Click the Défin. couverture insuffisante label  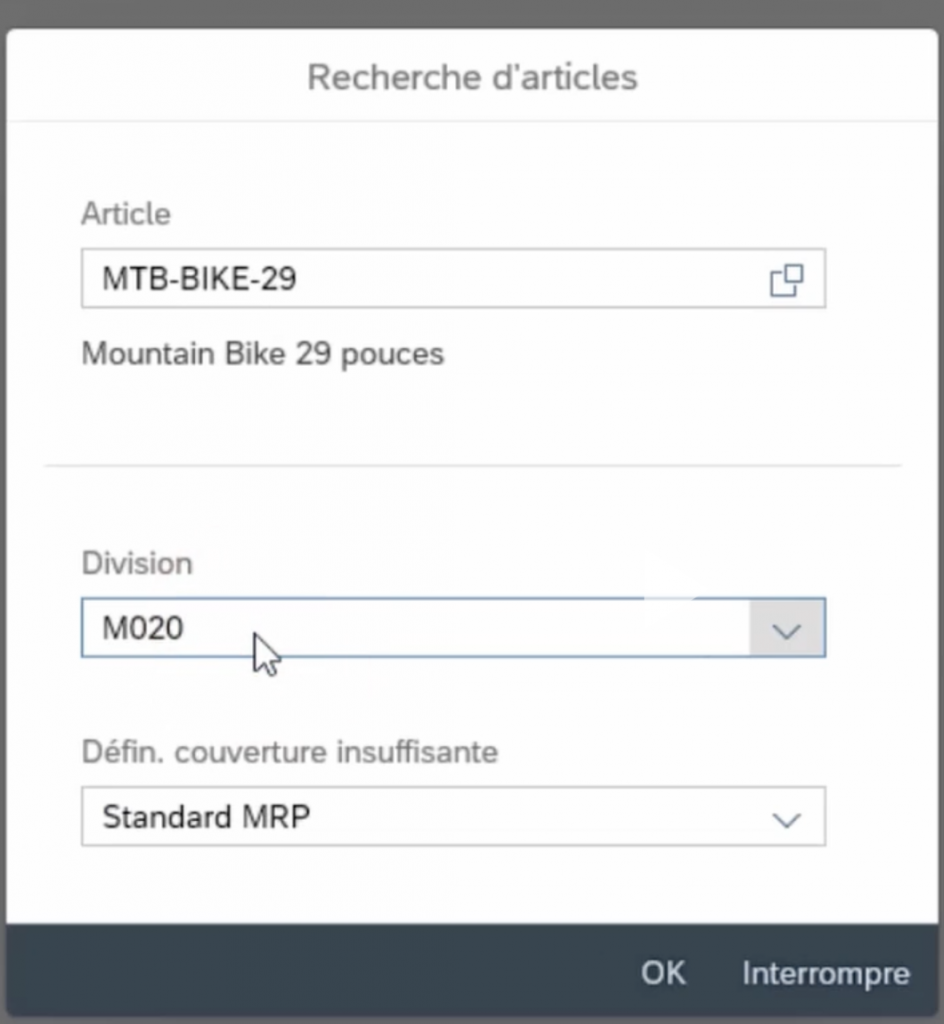coord(290,752)
